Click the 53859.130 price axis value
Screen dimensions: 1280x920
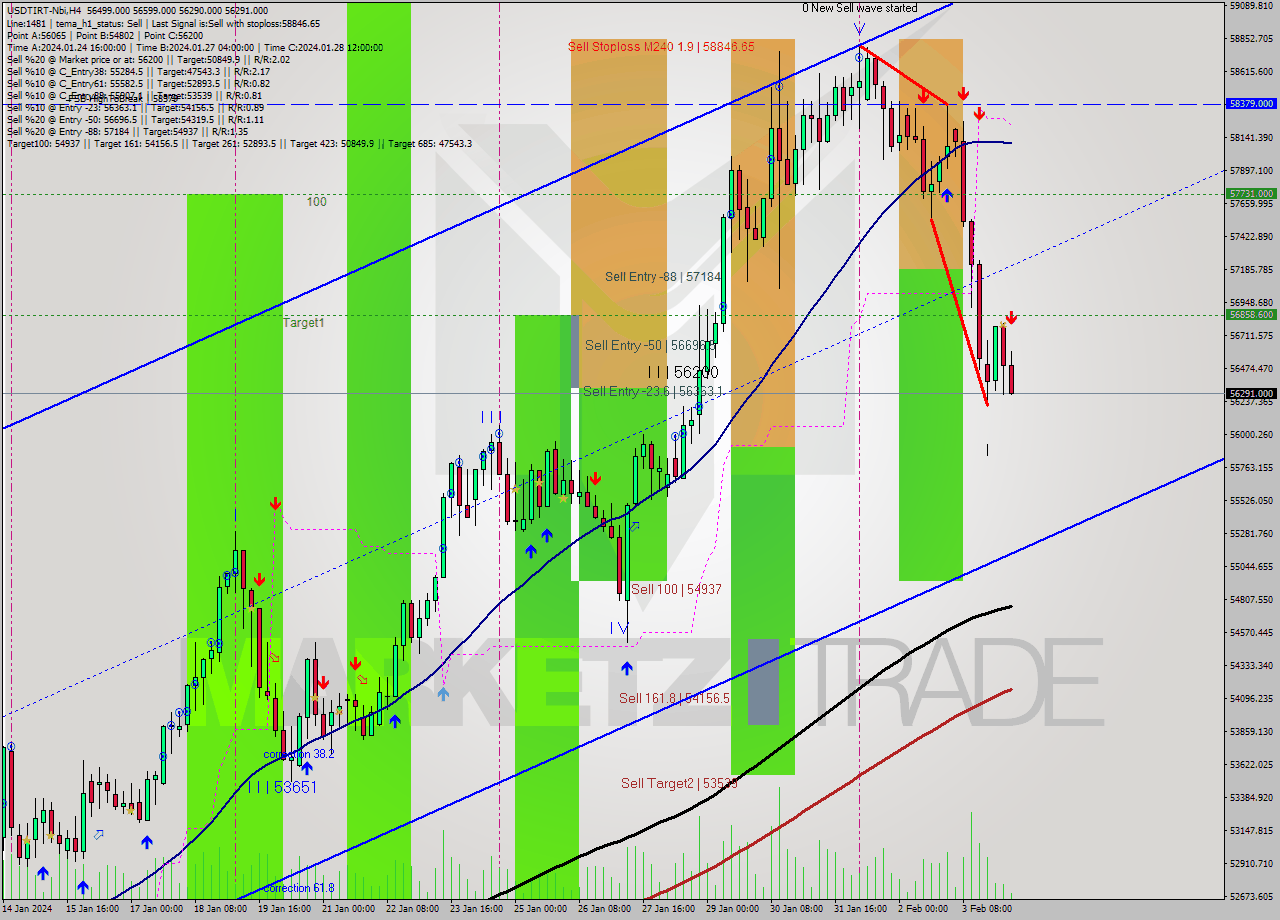coord(1251,731)
